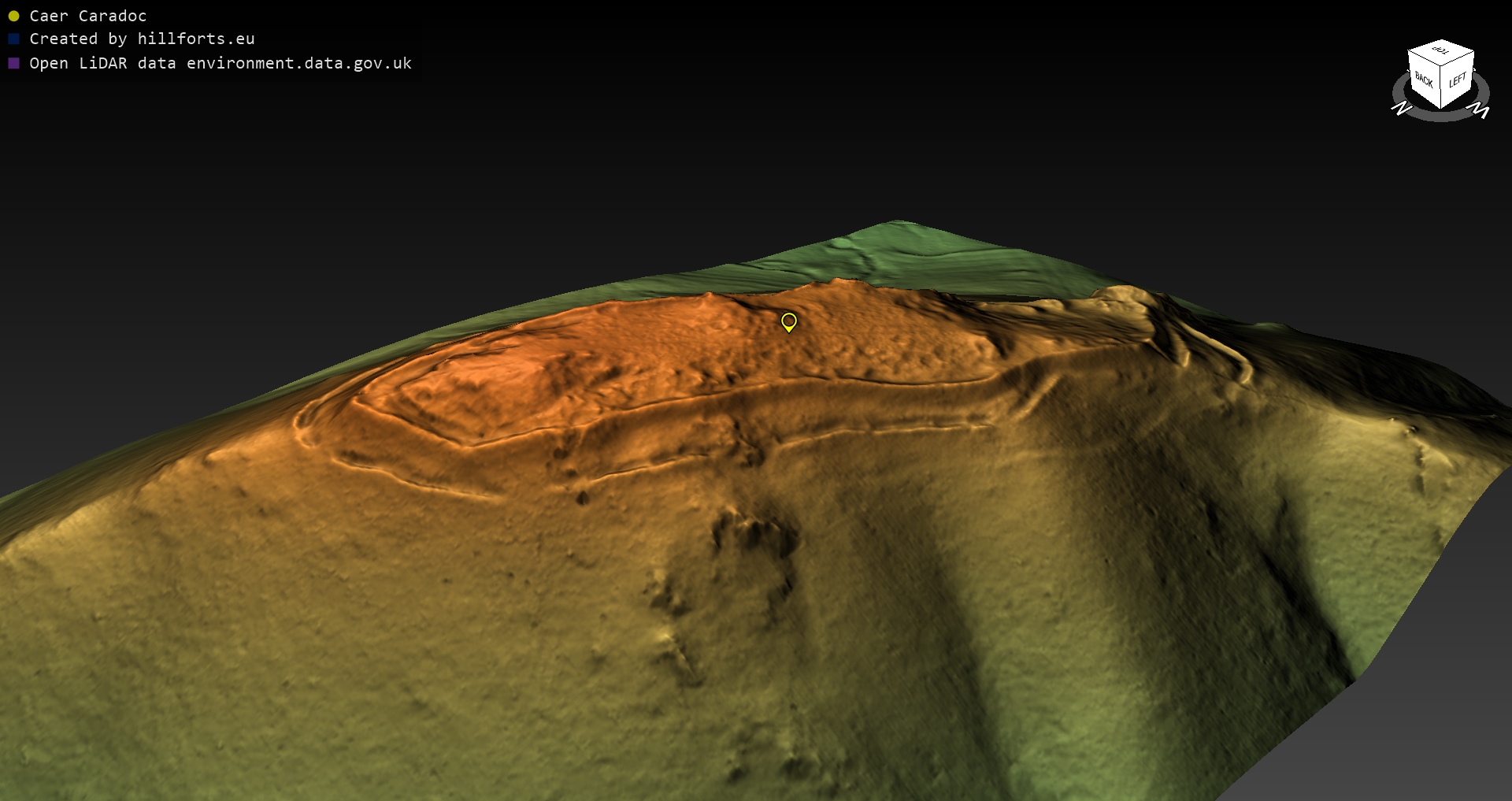Select the LEFT face of the view cube
This screenshot has width=1512, height=801.
tap(1458, 80)
